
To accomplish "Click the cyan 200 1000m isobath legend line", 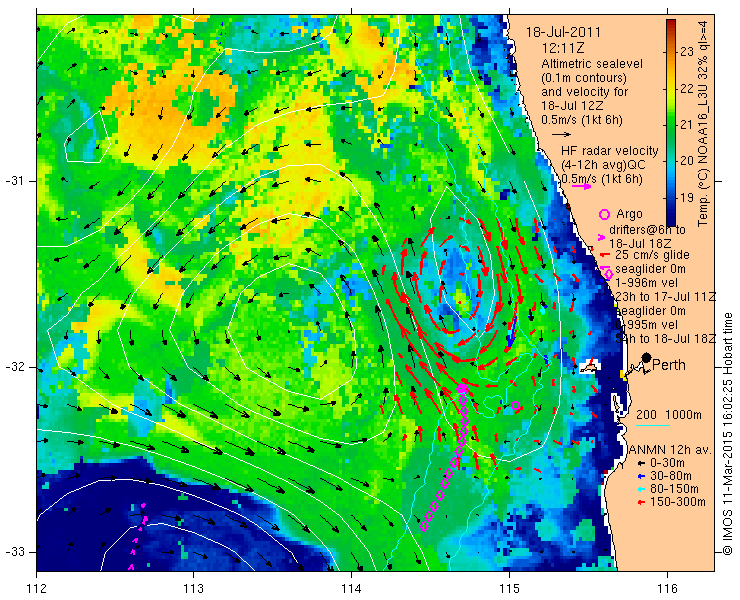I will [x=653, y=426].
